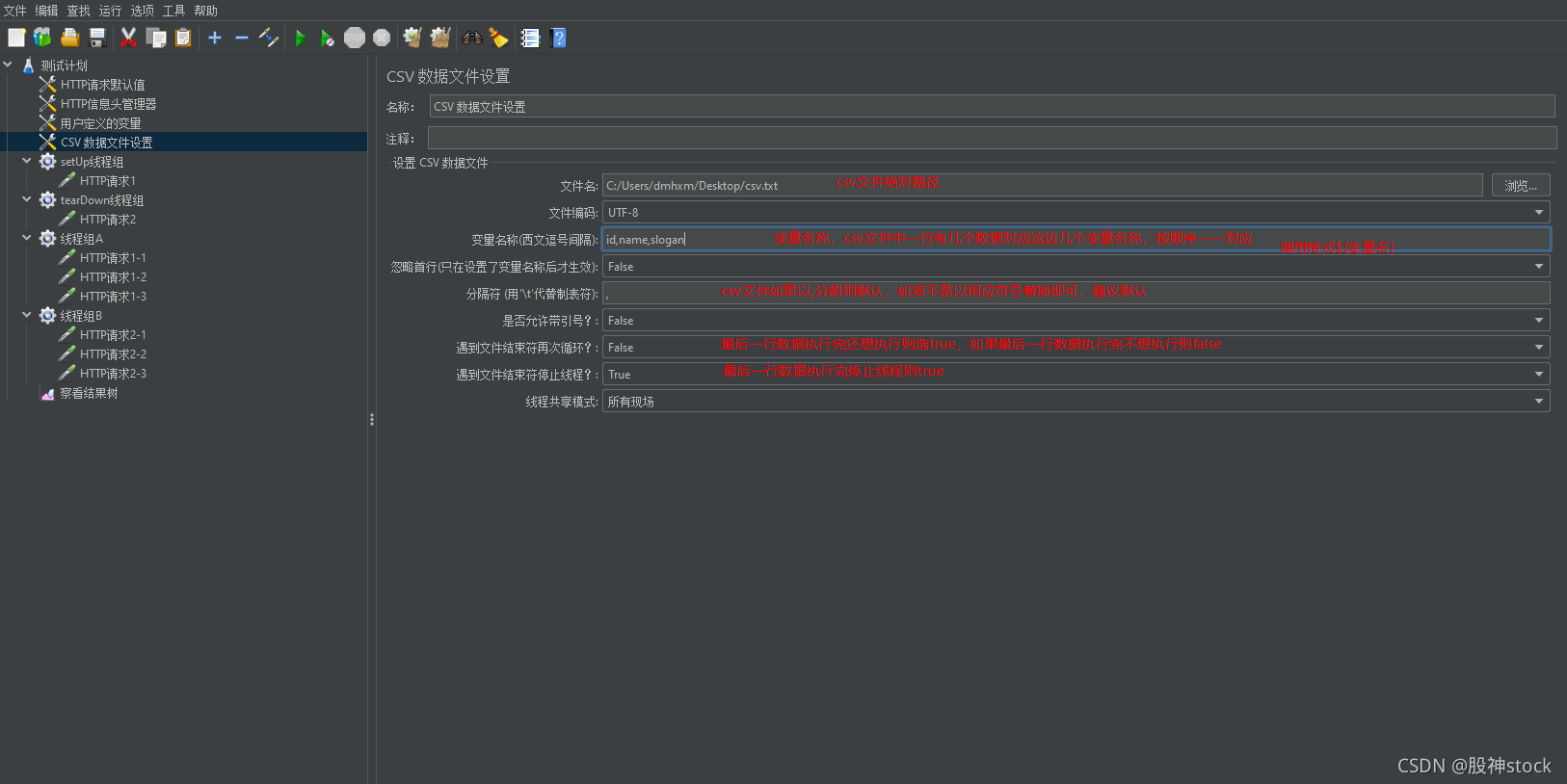Click the 变量名称 variable names field
The height and width of the screenshot is (784, 1567).
point(1076,239)
